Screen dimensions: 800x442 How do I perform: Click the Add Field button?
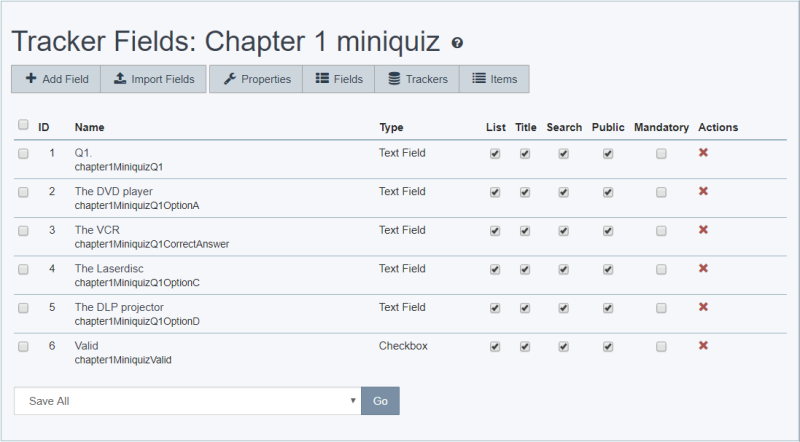pyautogui.click(x=56, y=79)
